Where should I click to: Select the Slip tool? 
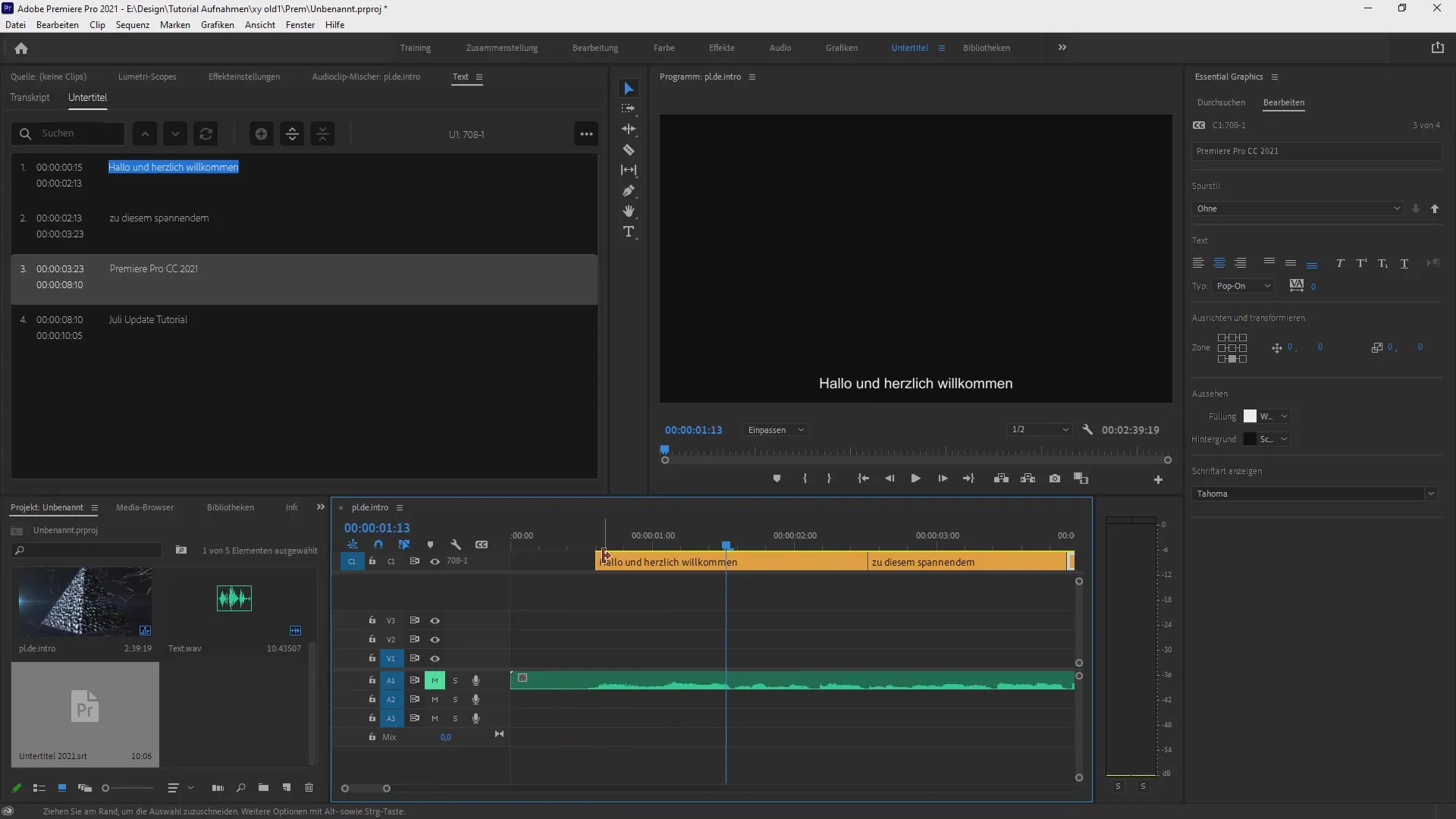point(629,171)
